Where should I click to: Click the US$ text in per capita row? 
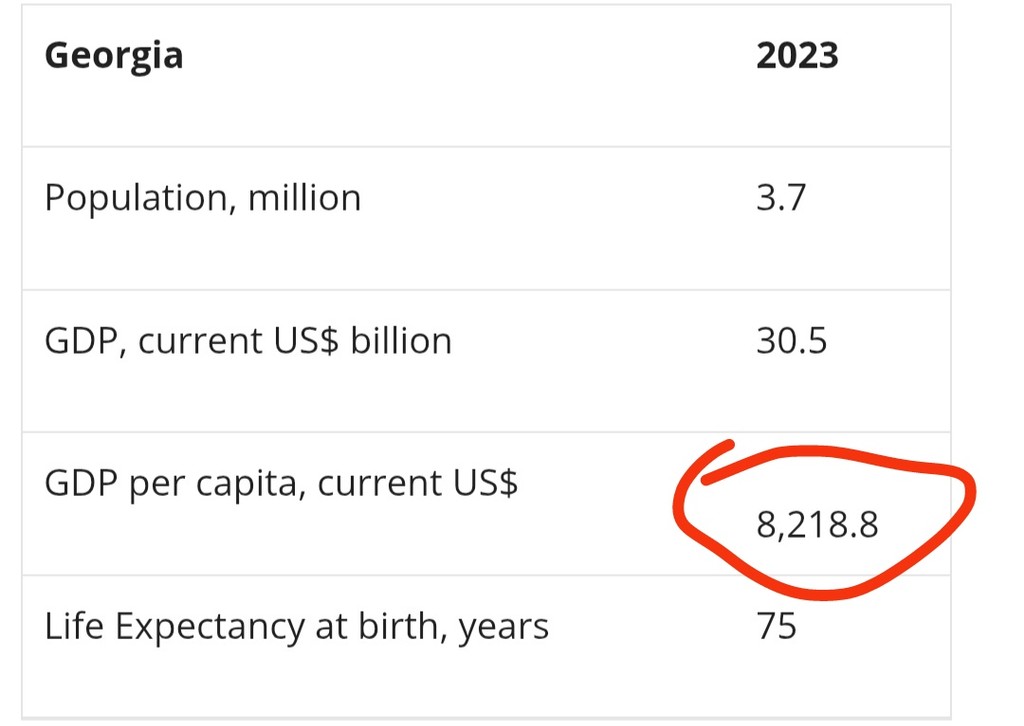[485, 484]
